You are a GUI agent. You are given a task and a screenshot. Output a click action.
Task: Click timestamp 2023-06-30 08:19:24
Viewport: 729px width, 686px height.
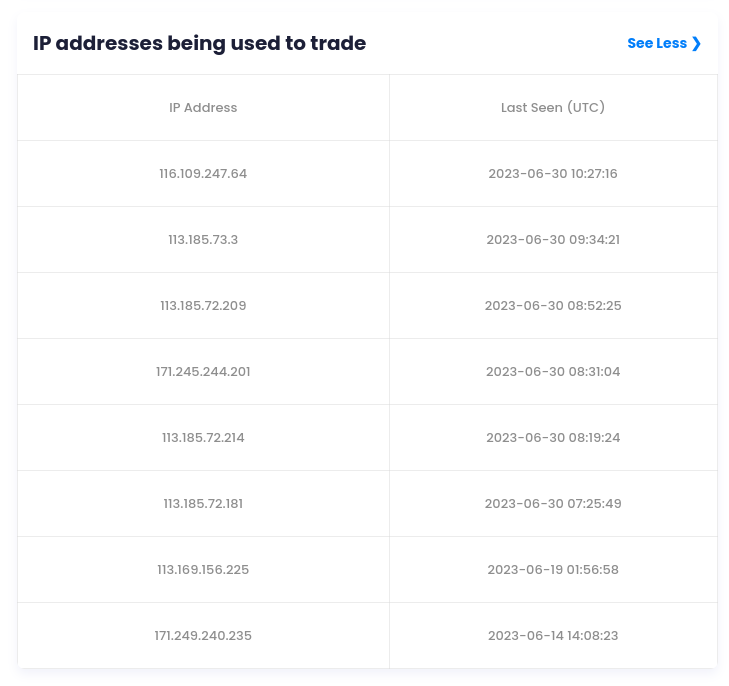pos(553,438)
